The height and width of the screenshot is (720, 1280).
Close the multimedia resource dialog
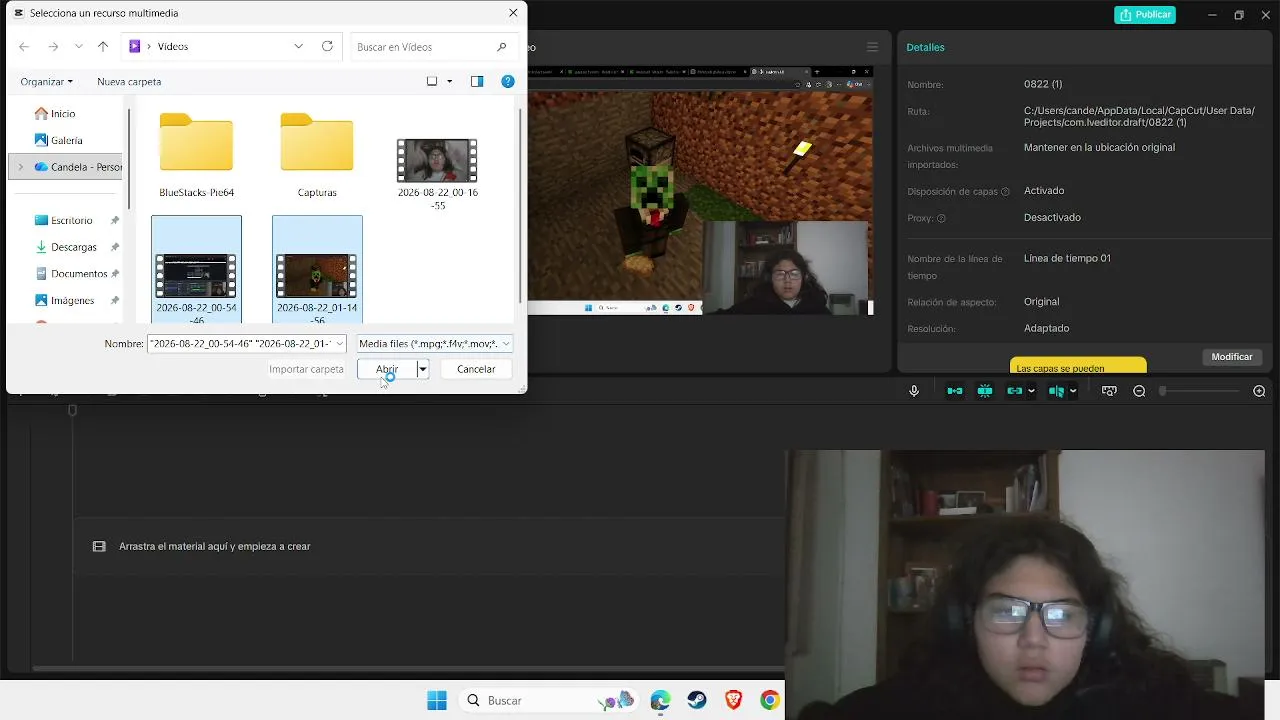tap(513, 13)
